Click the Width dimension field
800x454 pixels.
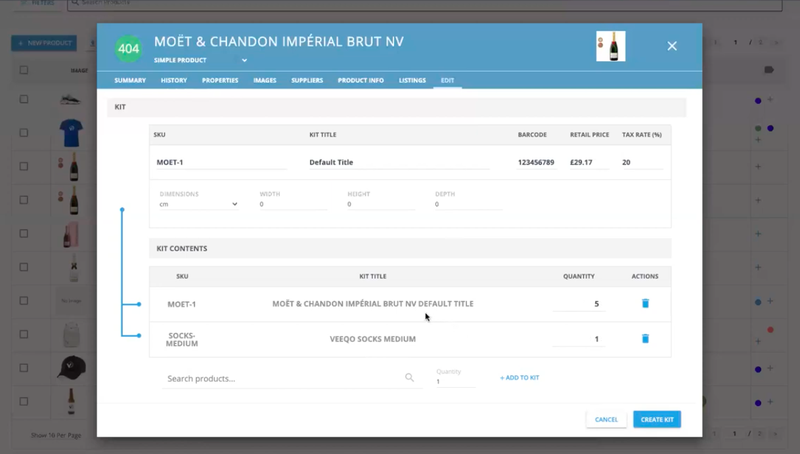click(293, 204)
